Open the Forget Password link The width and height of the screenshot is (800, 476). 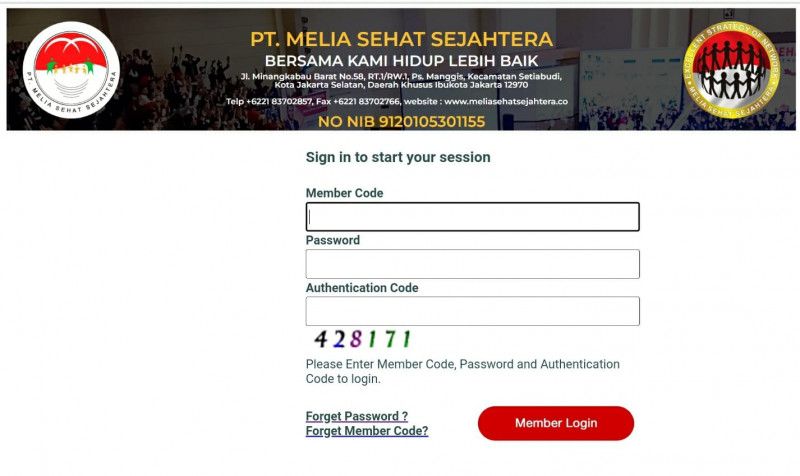(357, 416)
